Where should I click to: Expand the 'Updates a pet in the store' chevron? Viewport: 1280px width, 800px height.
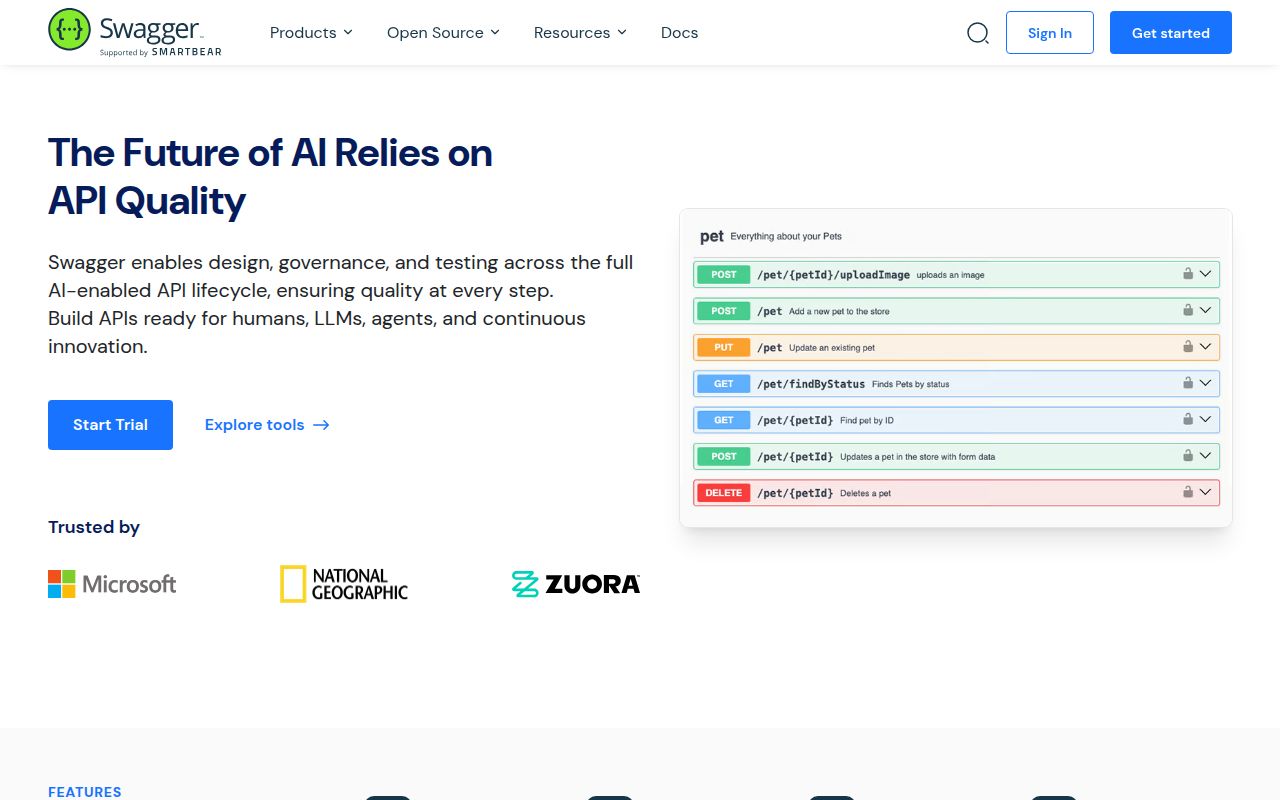[x=1206, y=456]
